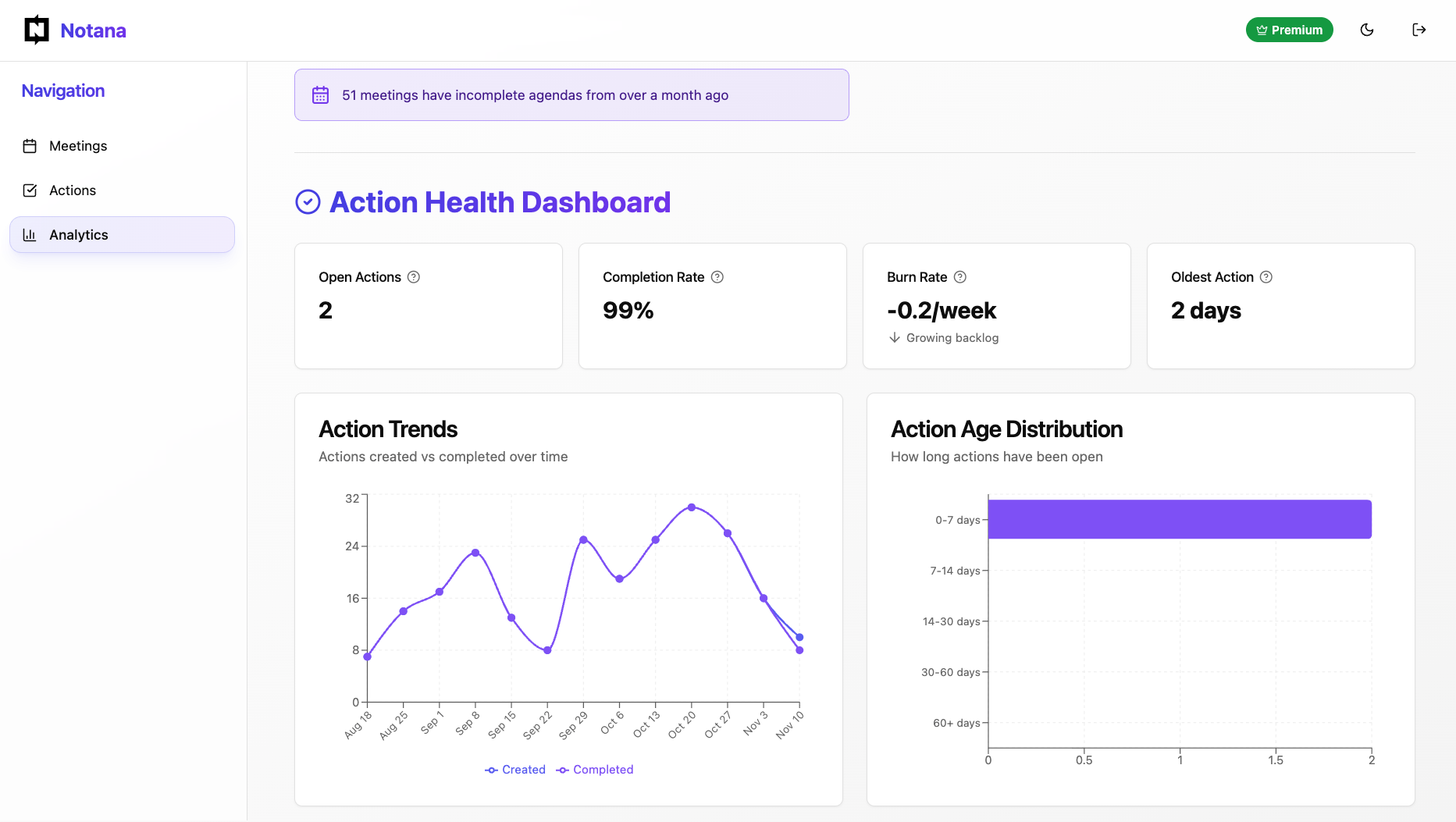Toggle the Created series in the legend
This screenshot has height=822, width=1456.
[515, 770]
